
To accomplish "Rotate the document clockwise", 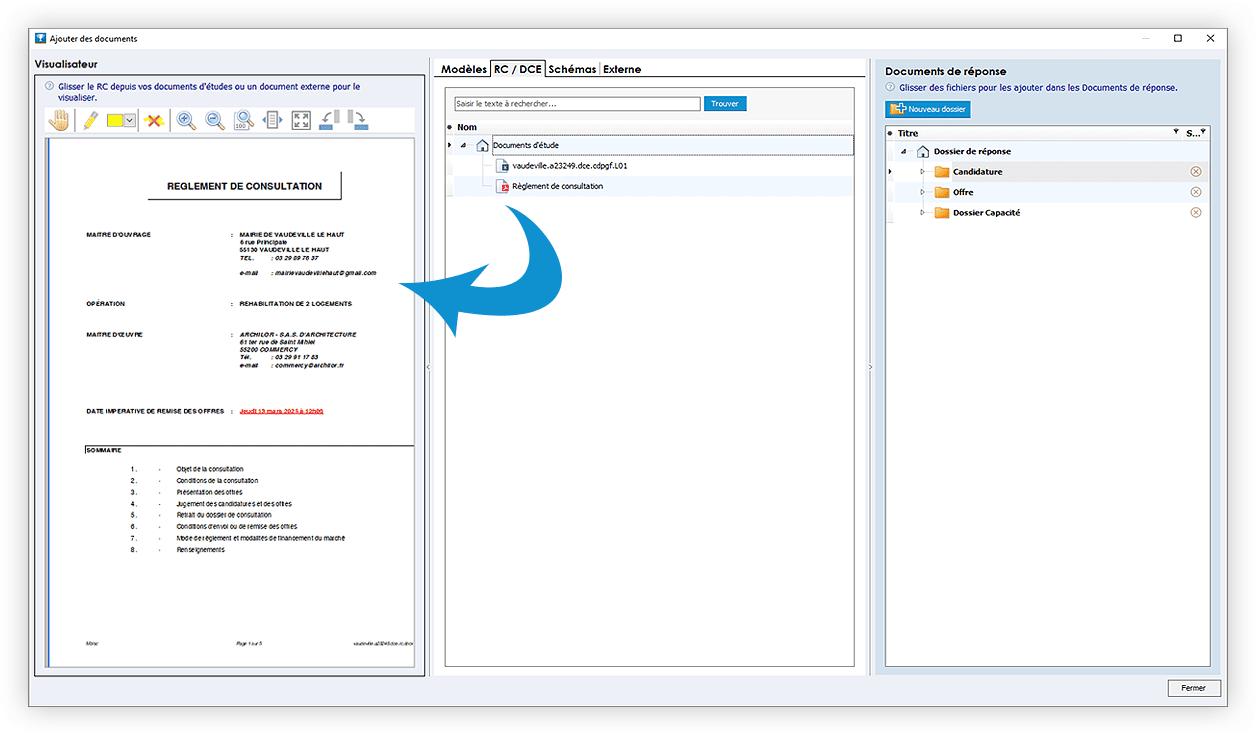I will click(x=357, y=120).
